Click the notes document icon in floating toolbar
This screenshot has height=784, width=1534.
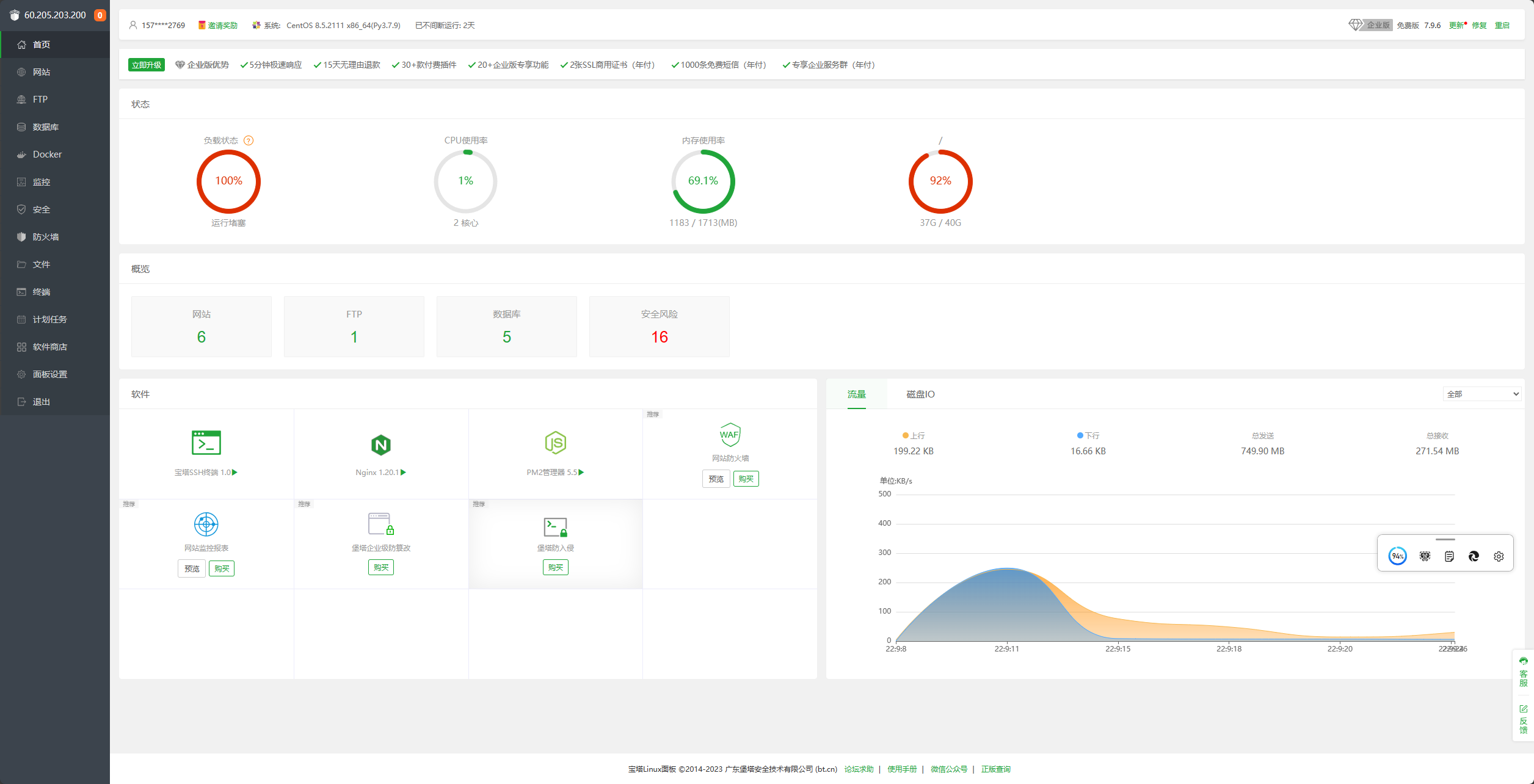(1449, 556)
